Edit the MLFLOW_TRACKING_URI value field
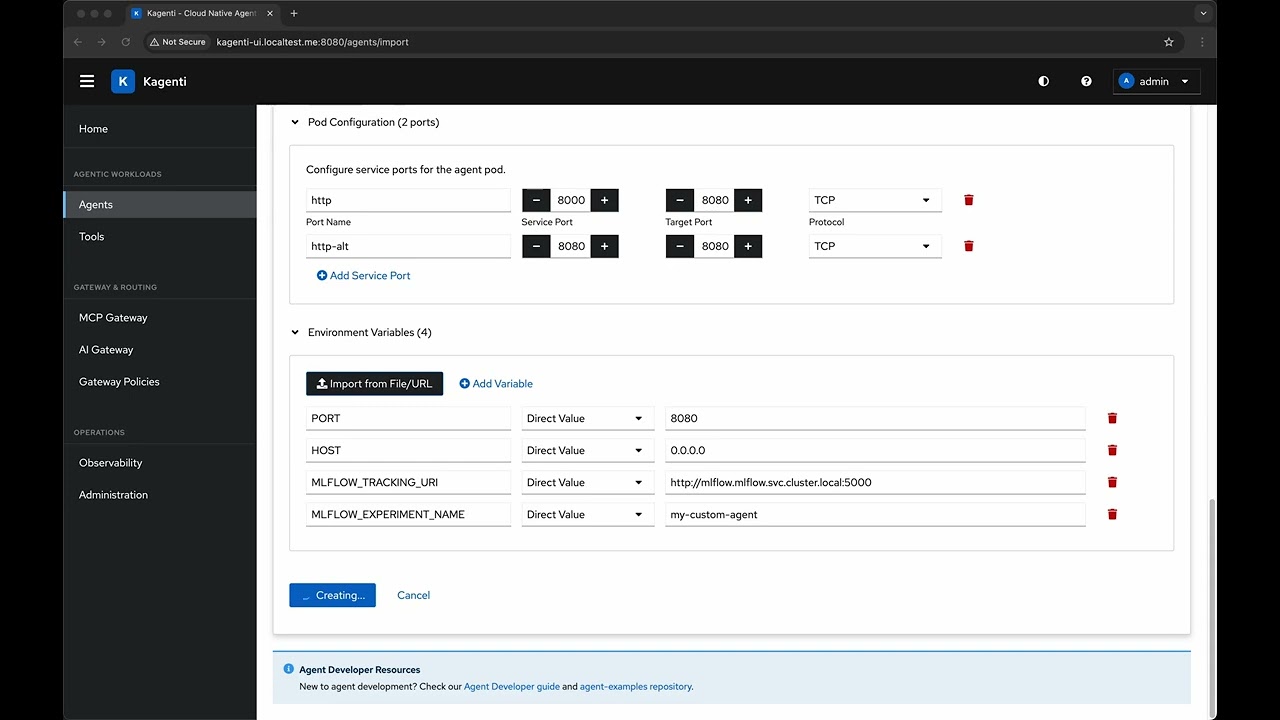Viewport: 1280px width, 720px height. 875,482
